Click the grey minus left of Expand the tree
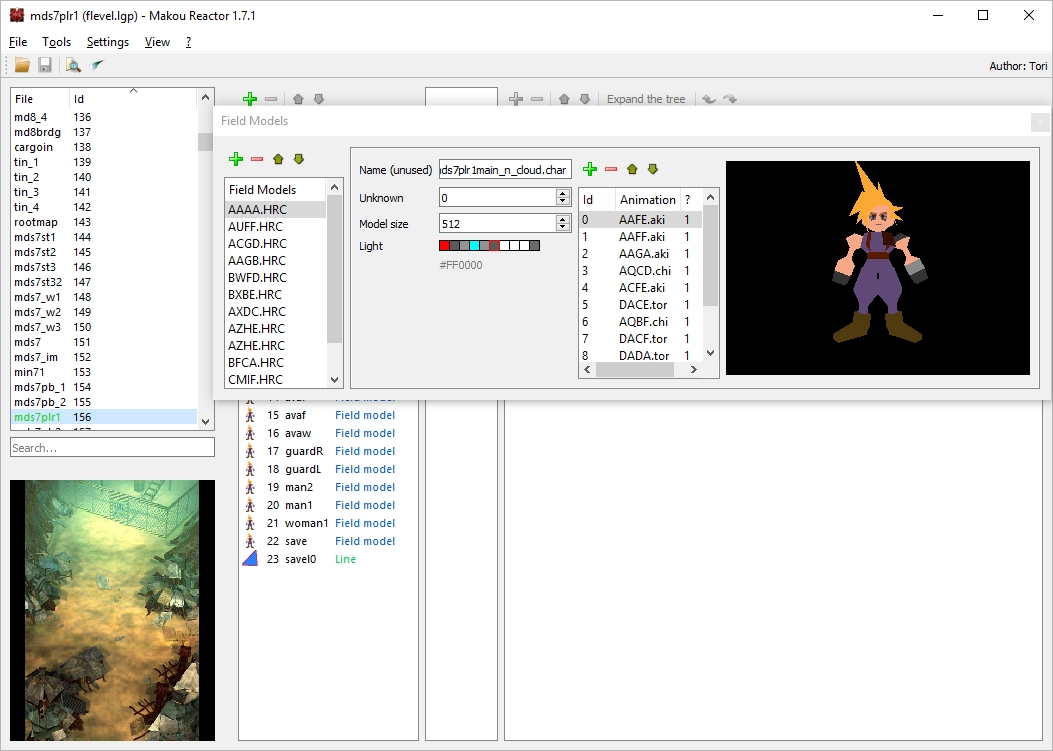 [537, 99]
